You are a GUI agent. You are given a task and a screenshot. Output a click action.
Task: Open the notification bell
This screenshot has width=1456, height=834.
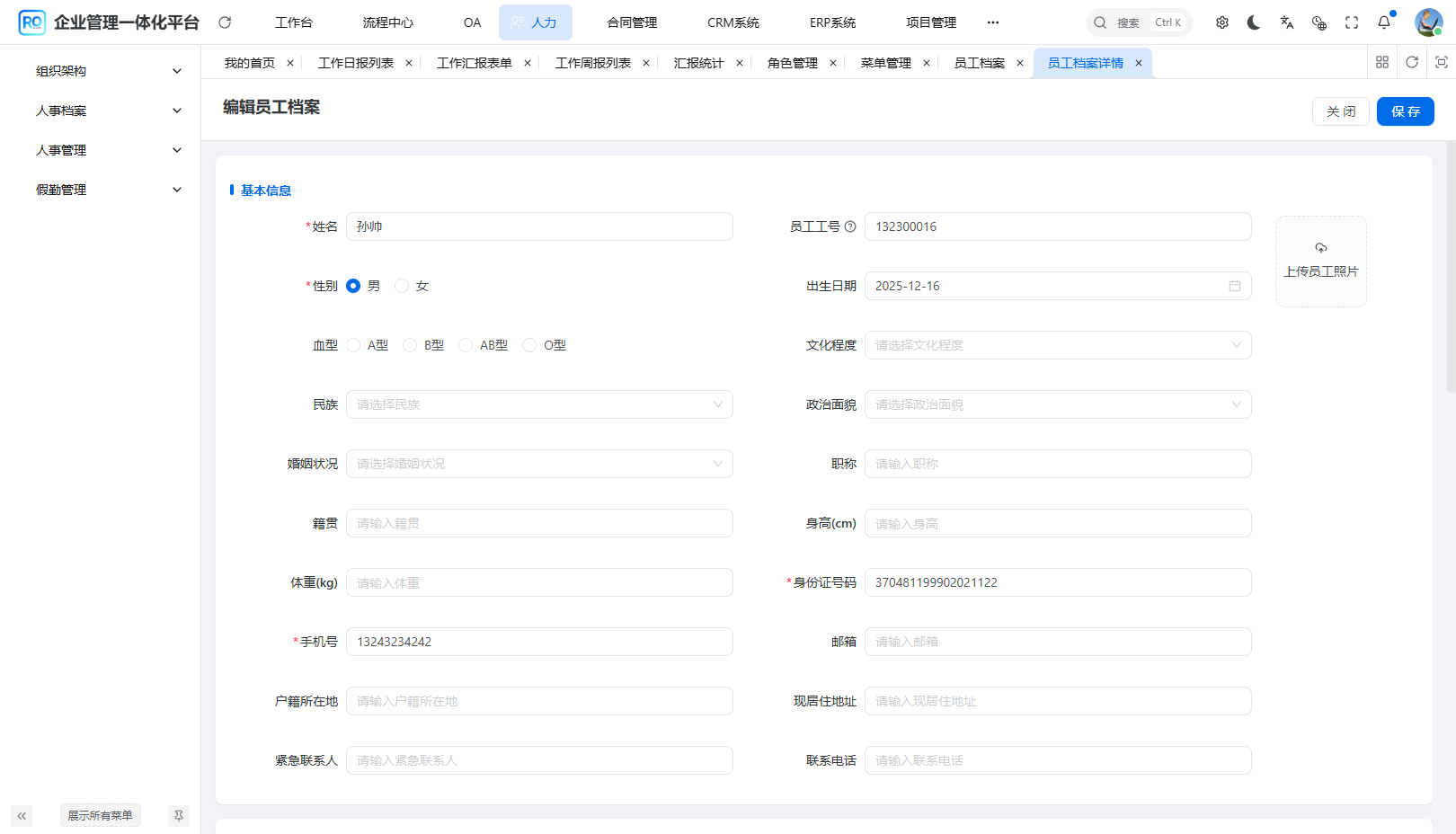pos(1383,22)
